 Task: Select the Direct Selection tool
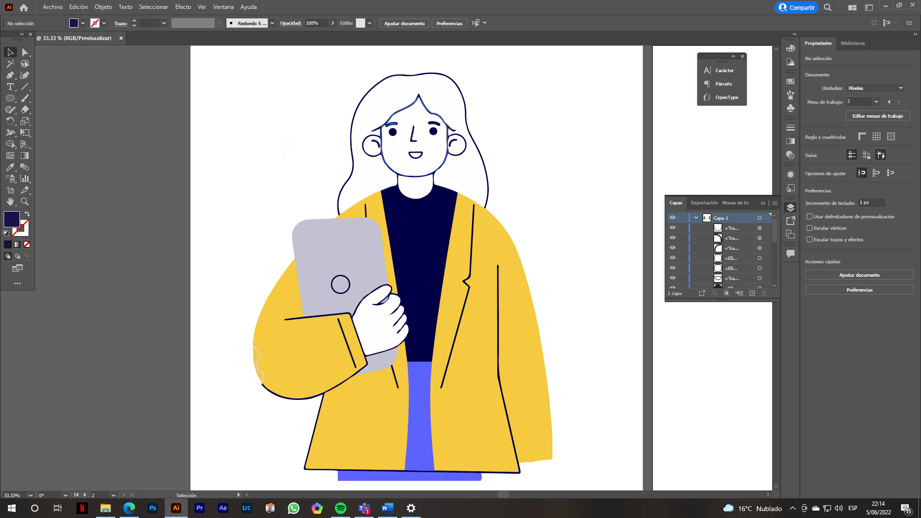25,52
